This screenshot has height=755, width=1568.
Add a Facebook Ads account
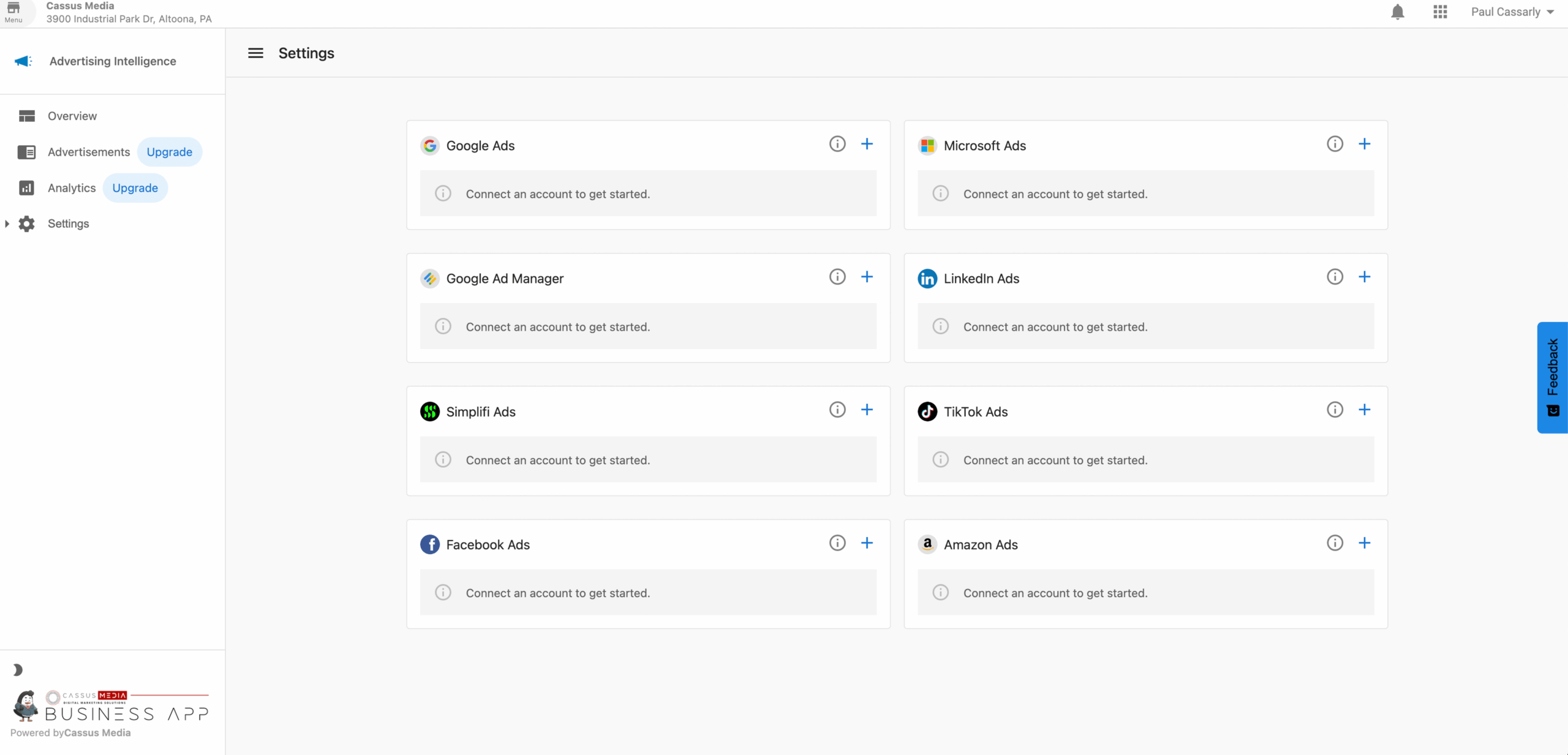click(867, 543)
